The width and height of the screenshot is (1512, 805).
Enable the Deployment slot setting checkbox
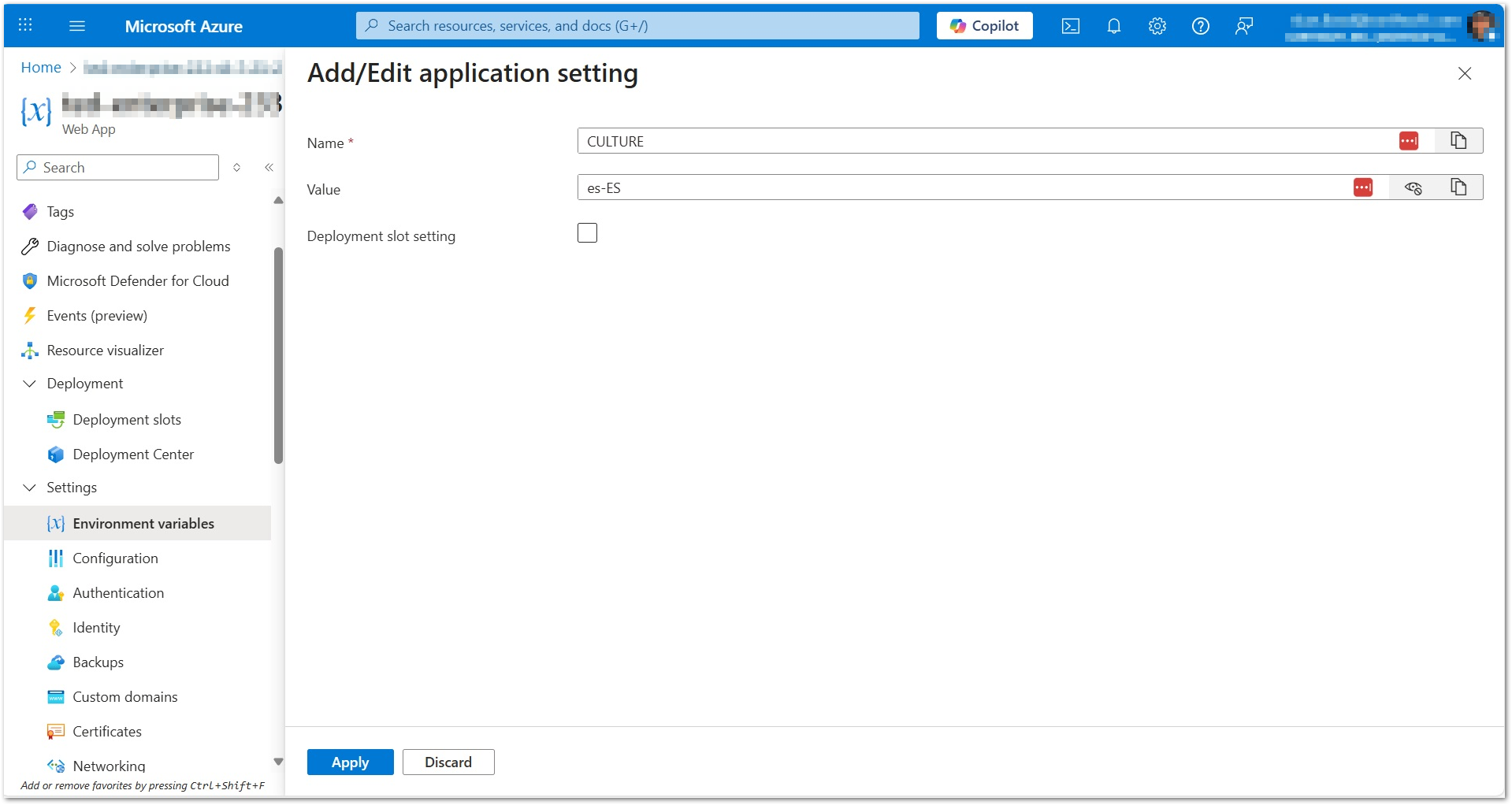pyautogui.click(x=587, y=232)
